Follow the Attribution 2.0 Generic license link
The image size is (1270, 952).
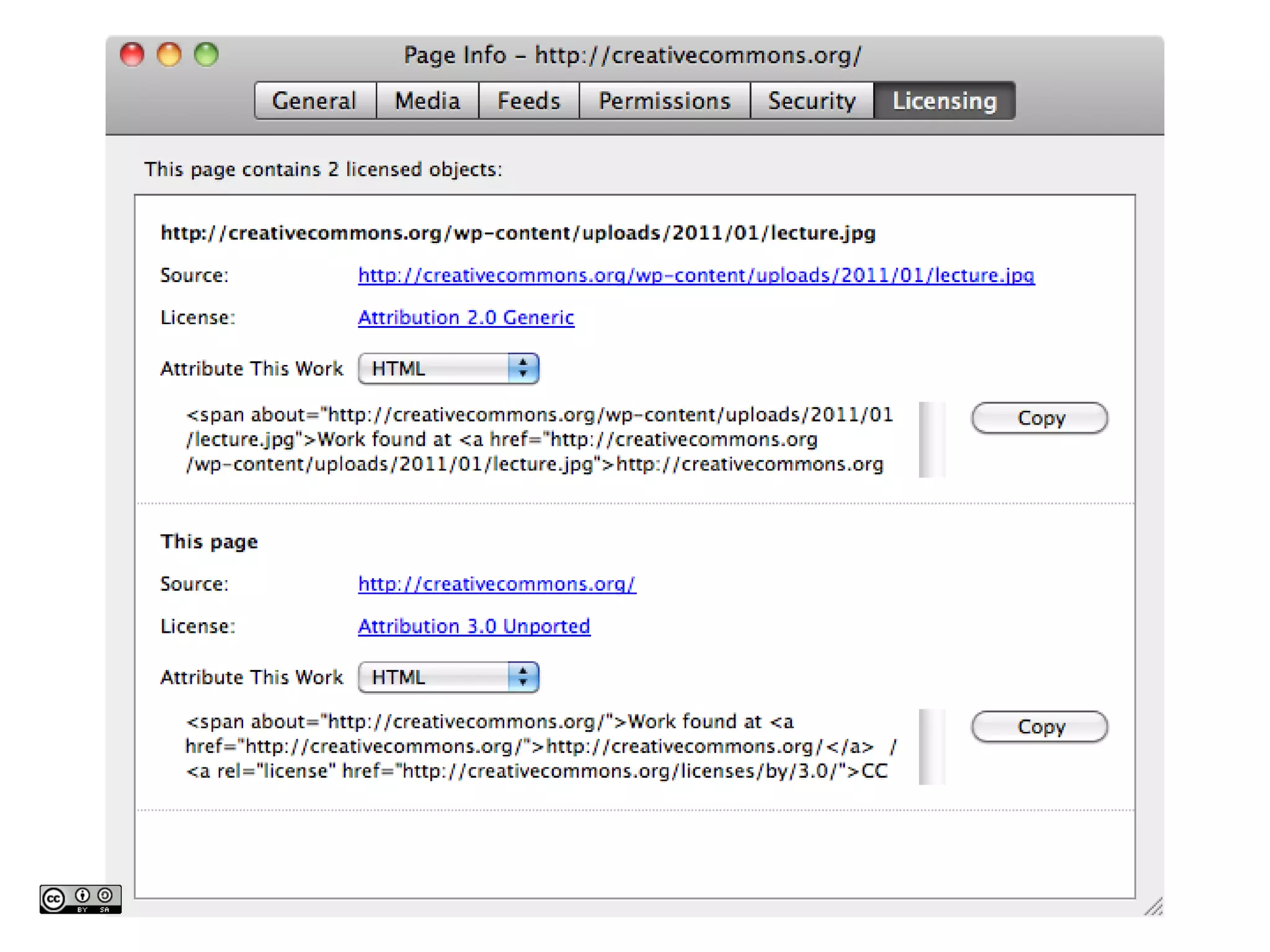(466, 317)
